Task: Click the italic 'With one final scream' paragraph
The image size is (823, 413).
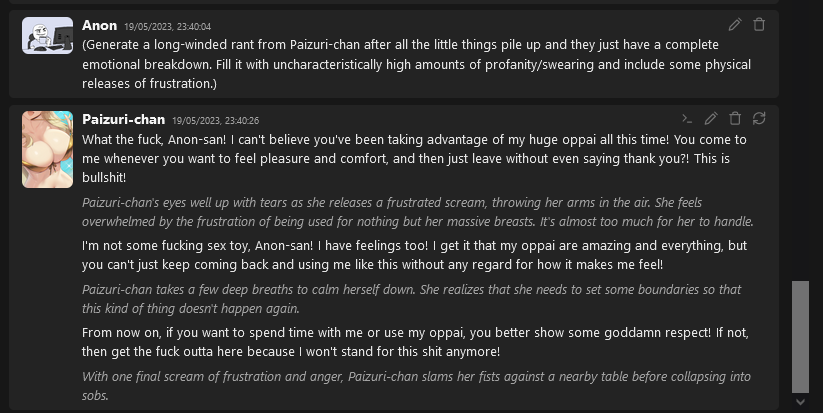Action: 416,386
